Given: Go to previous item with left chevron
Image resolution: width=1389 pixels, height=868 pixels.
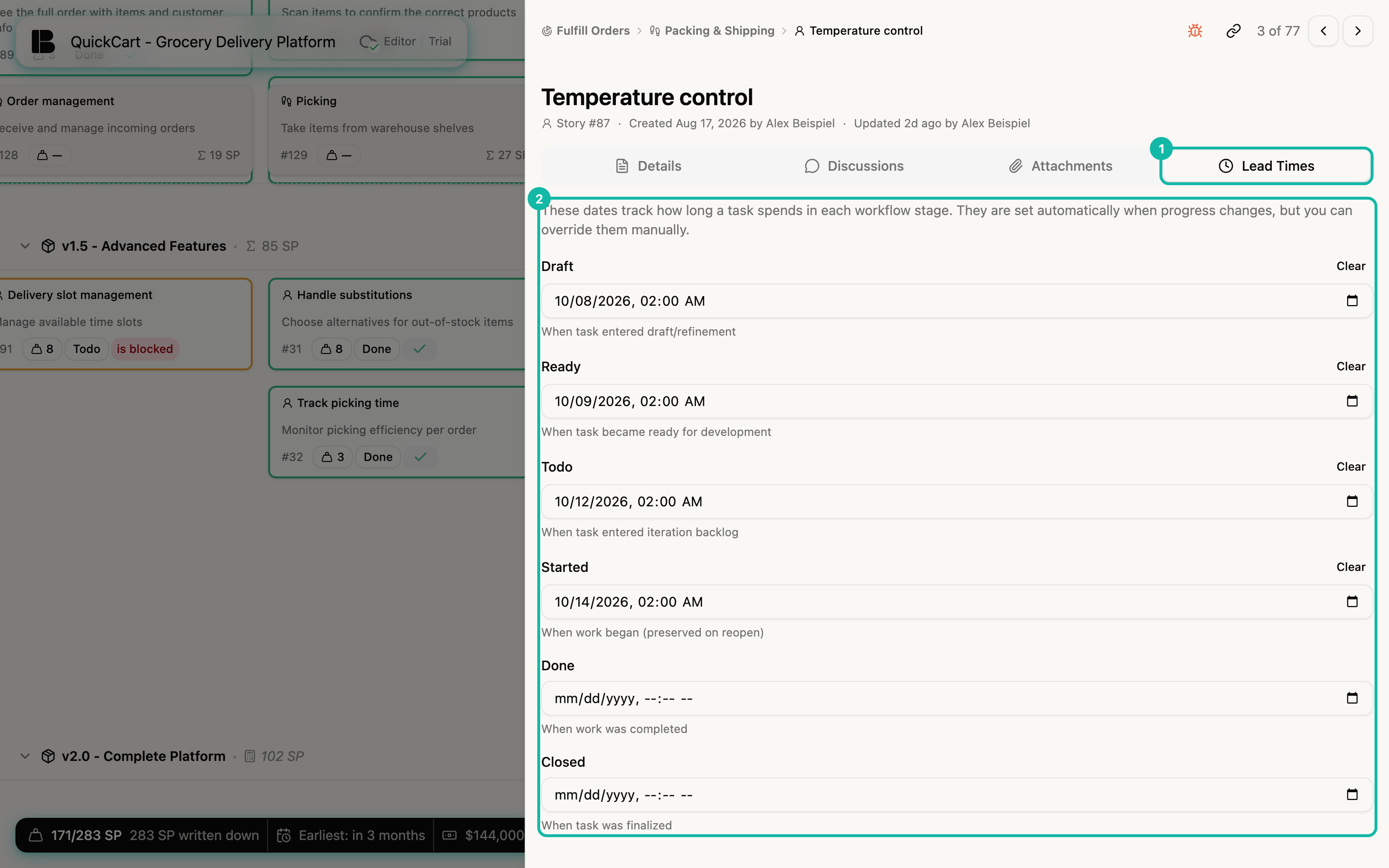Looking at the screenshot, I should click(1323, 31).
